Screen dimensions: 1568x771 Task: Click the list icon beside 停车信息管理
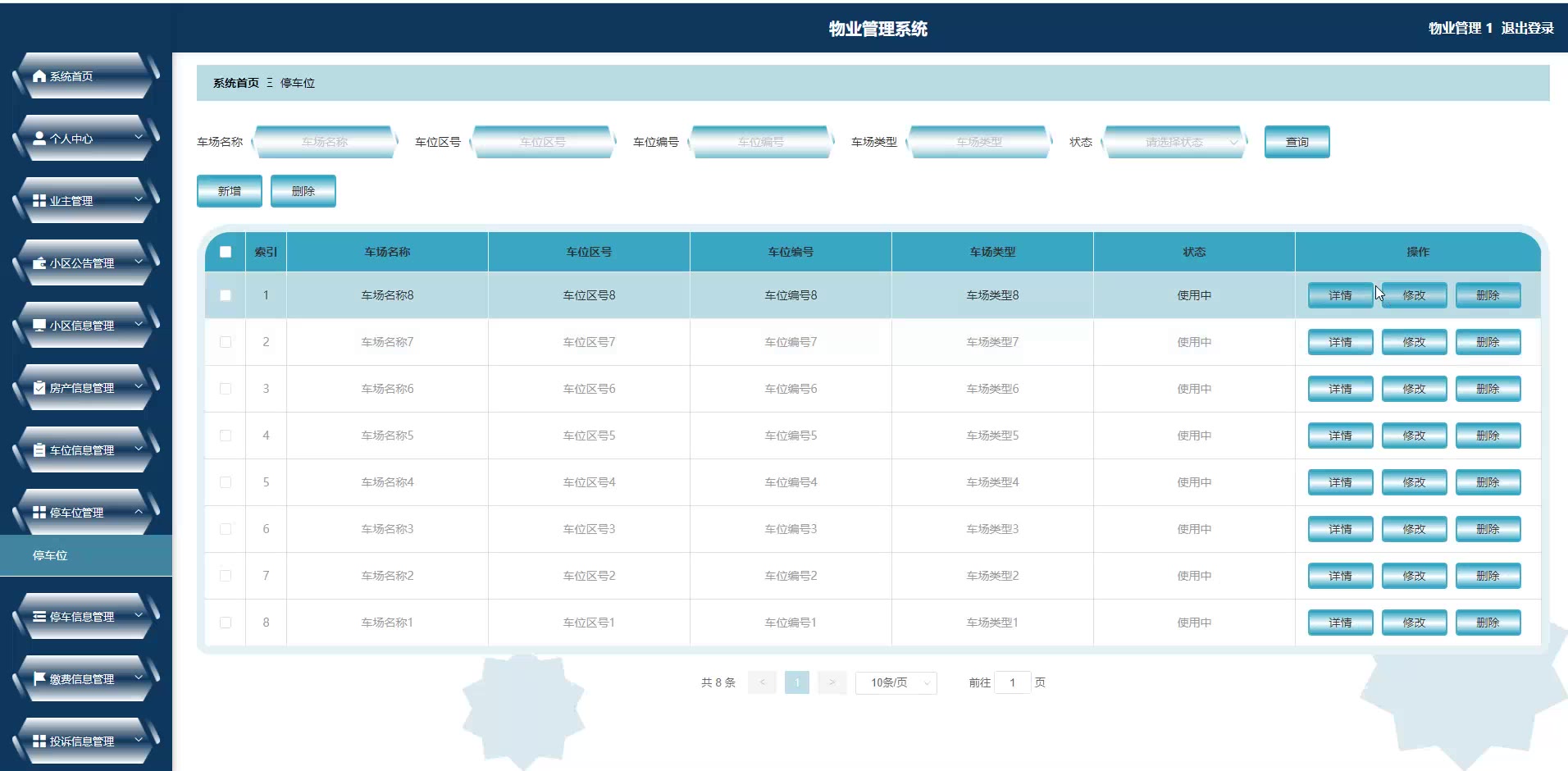click(39, 617)
